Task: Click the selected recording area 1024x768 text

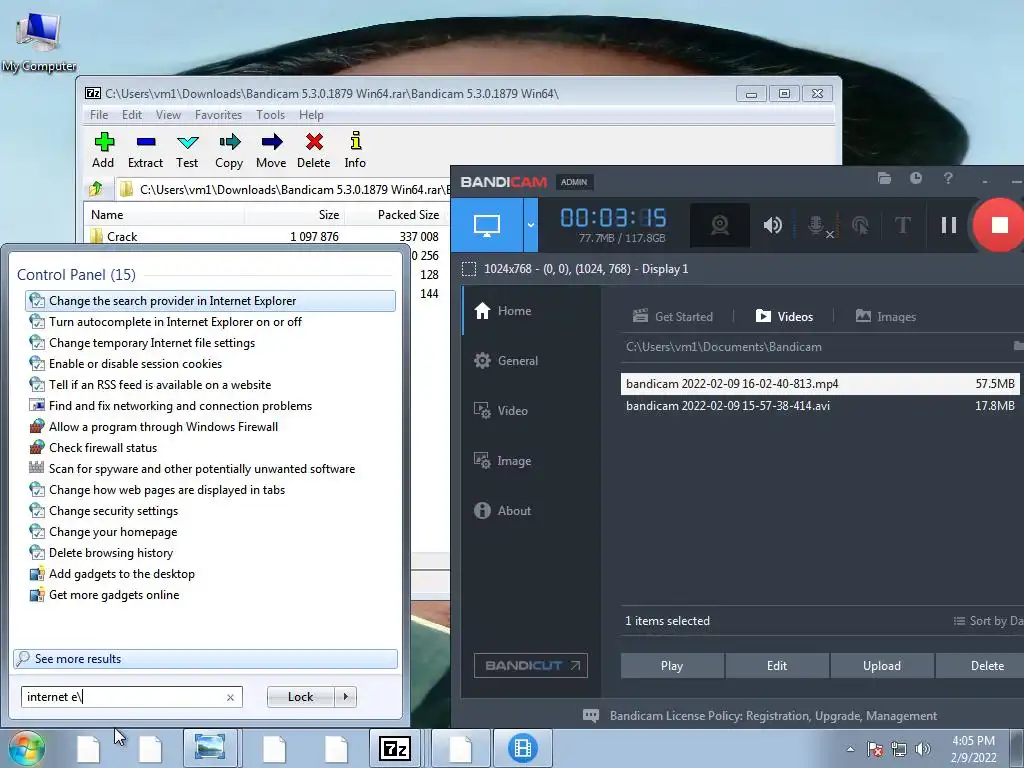Action: tap(586, 269)
